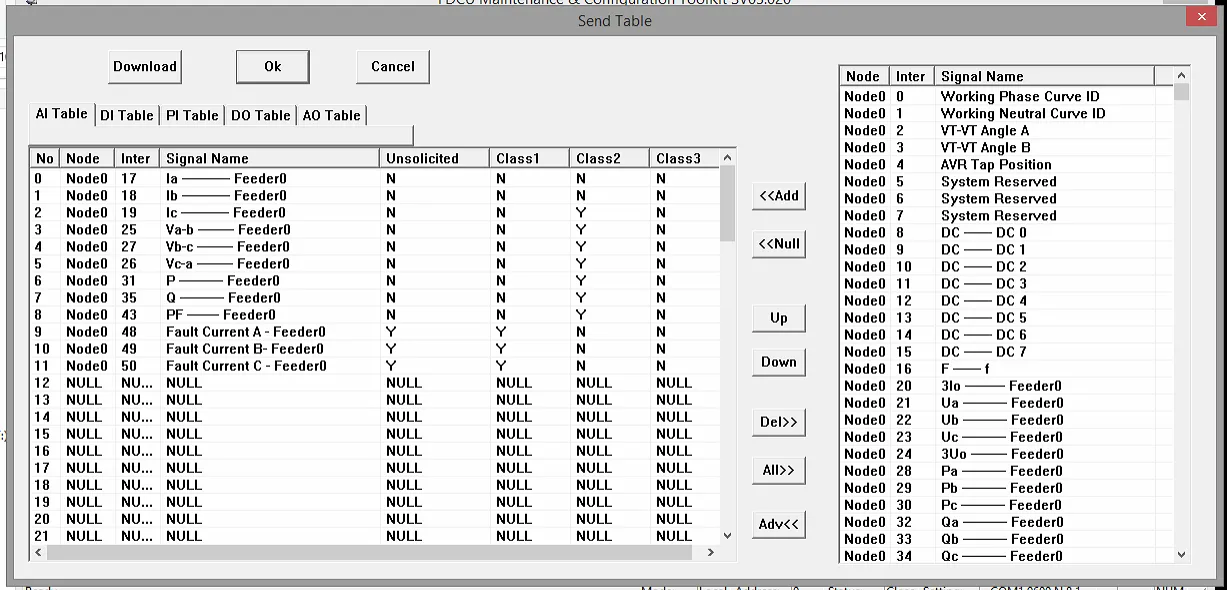1227x590 pixels.
Task: Click the left table's horizontal scrollbar thumb
Action: point(368,552)
